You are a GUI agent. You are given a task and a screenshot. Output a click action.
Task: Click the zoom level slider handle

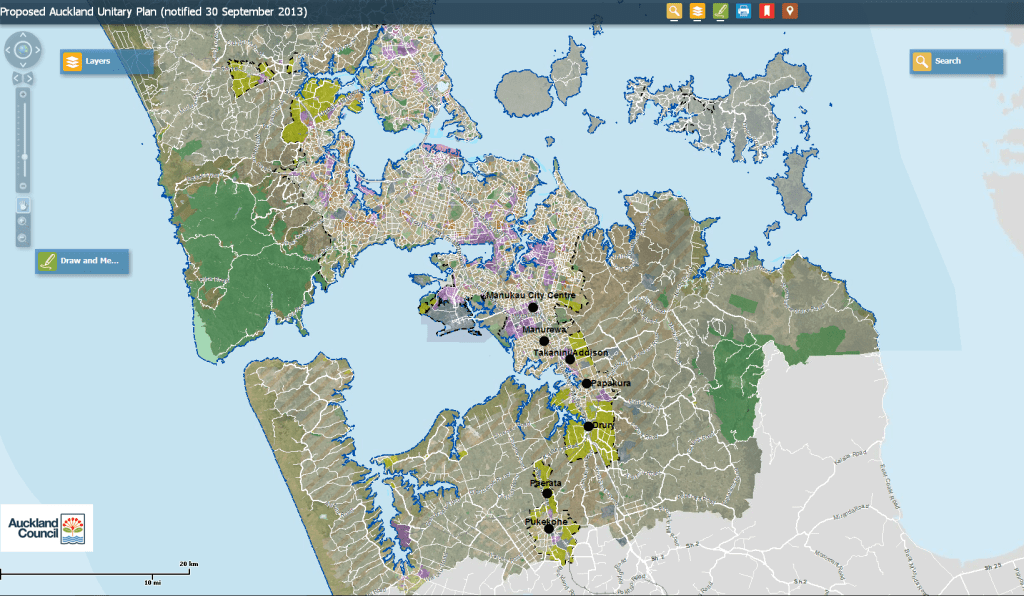click(25, 156)
